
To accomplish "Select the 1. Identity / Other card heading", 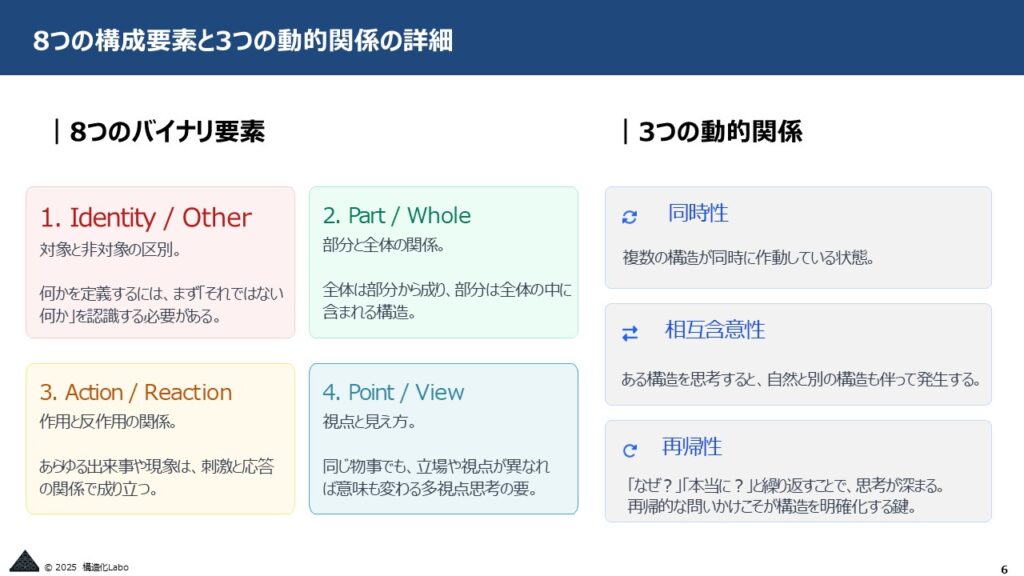I will (146, 217).
